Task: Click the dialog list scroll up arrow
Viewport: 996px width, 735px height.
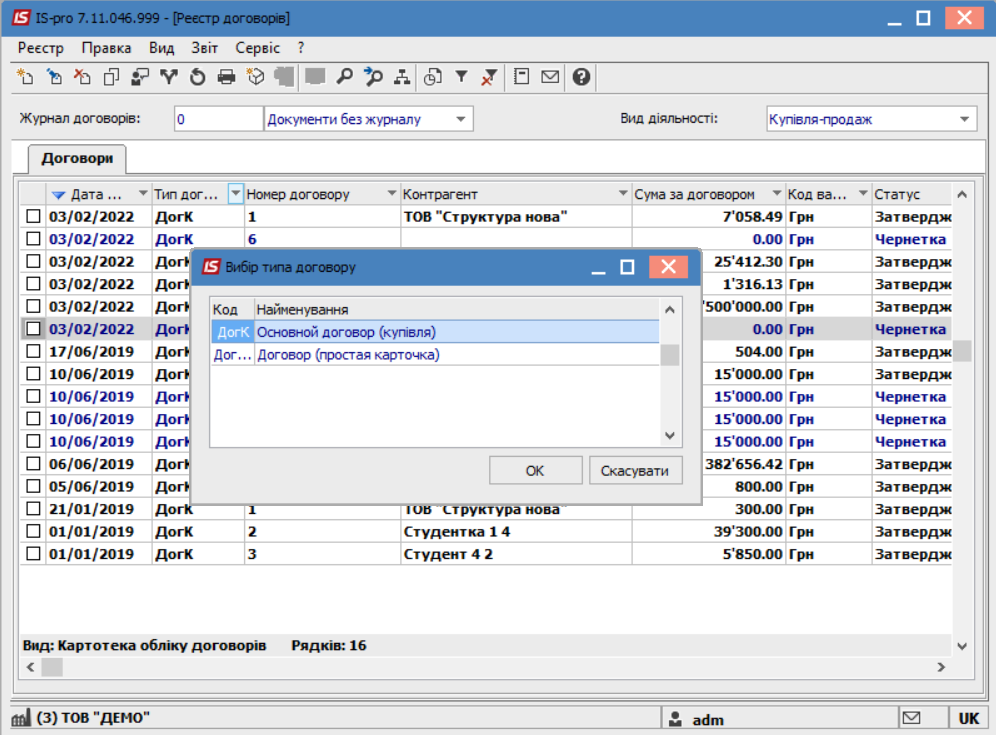Action: pyautogui.click(x=670, y=310)
